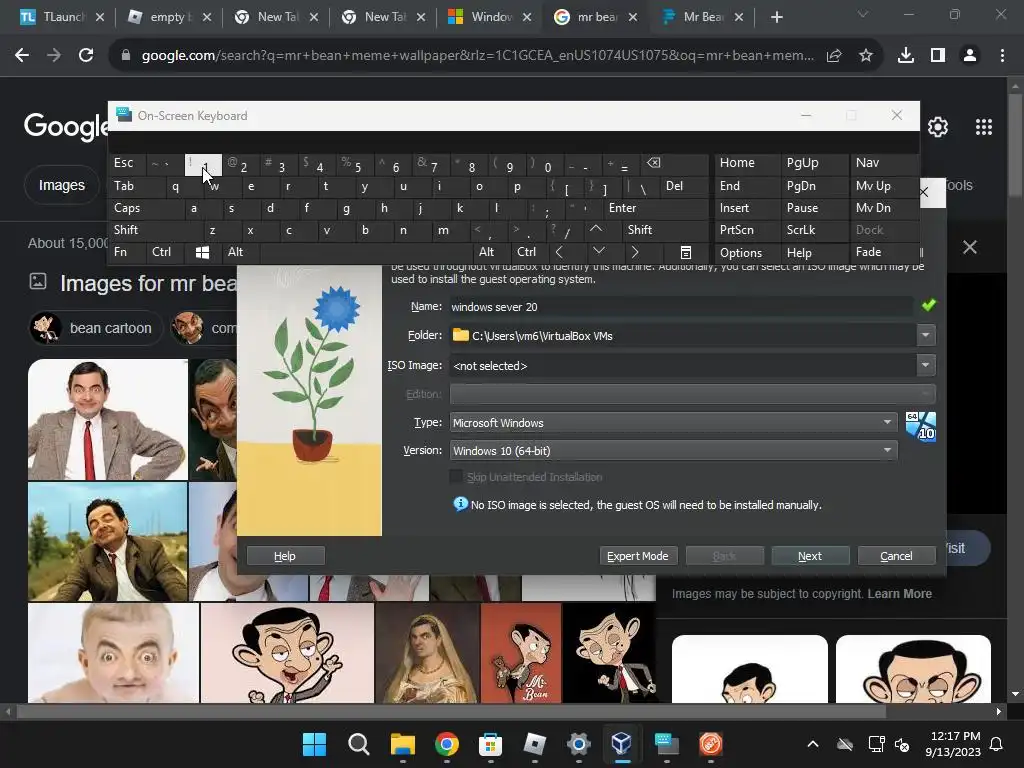The height and width of the screenshot is (768, 1024).
Task: Click Next in VirtualBox wizard
Action: pos(810,556)
